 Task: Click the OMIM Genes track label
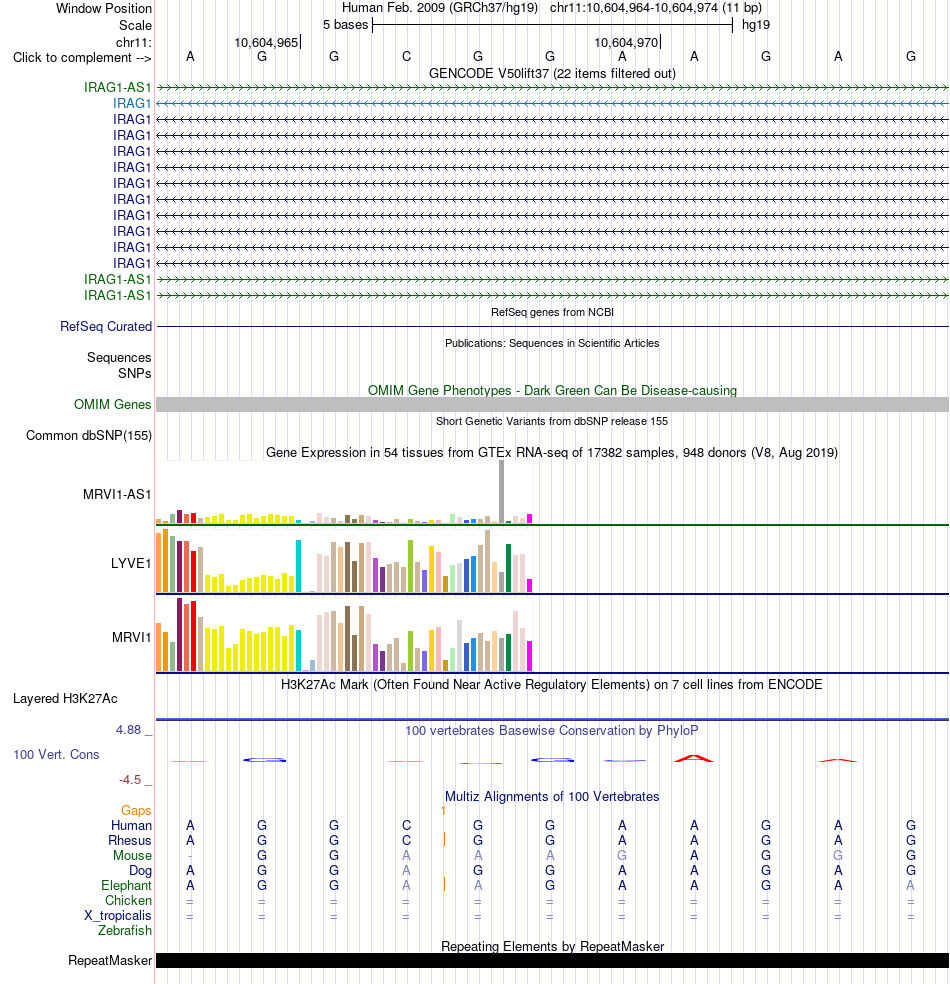pyautogui.click(x=113, y=405)
